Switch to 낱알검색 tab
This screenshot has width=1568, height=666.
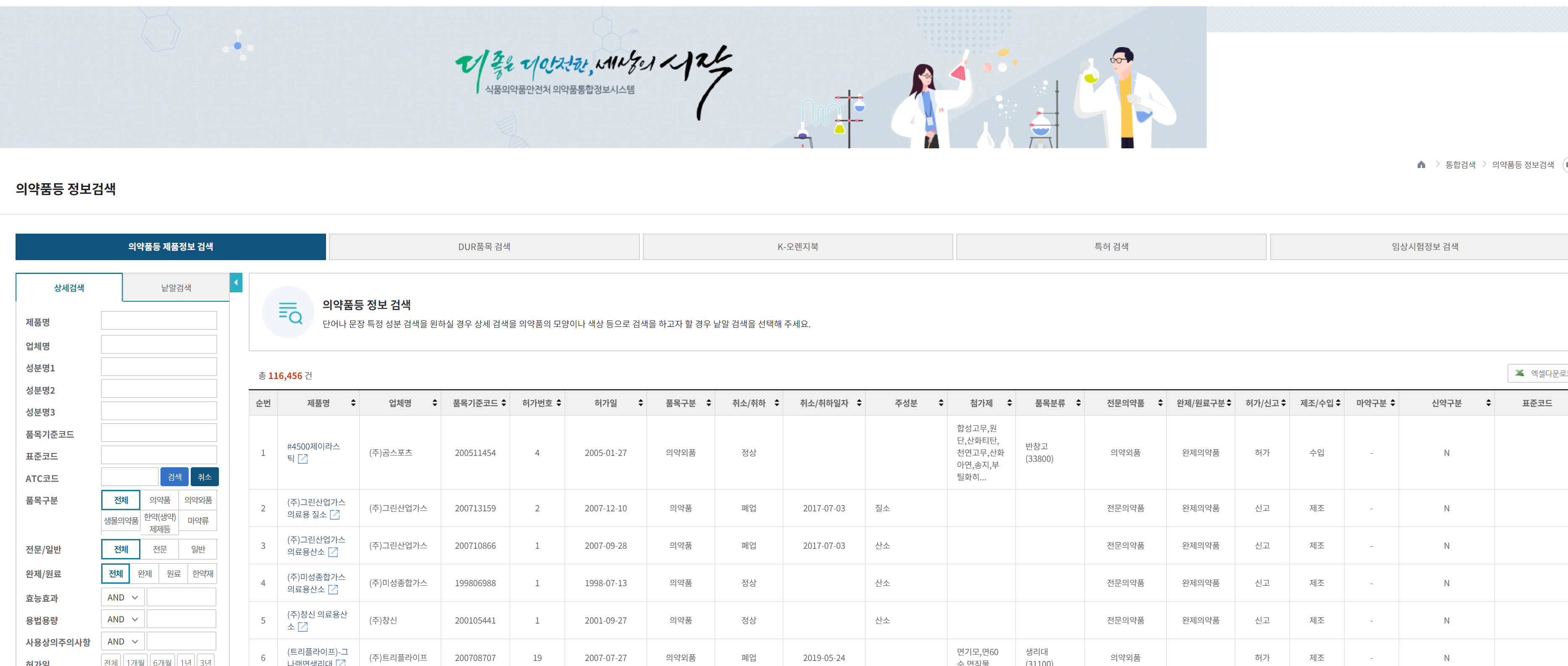[x=176, y=287]
